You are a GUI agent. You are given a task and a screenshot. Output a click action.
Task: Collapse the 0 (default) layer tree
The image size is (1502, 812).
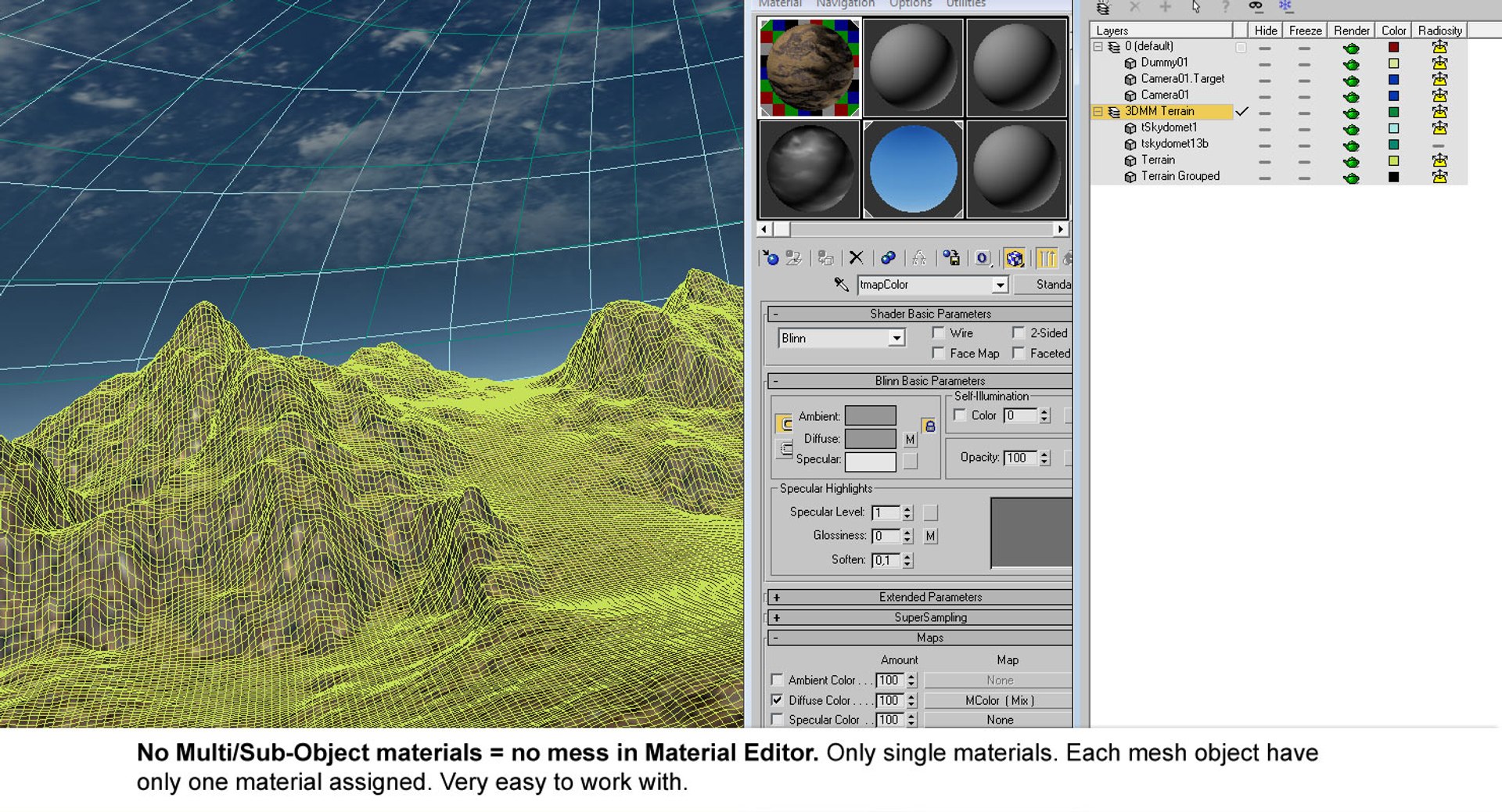[1098, 47]
